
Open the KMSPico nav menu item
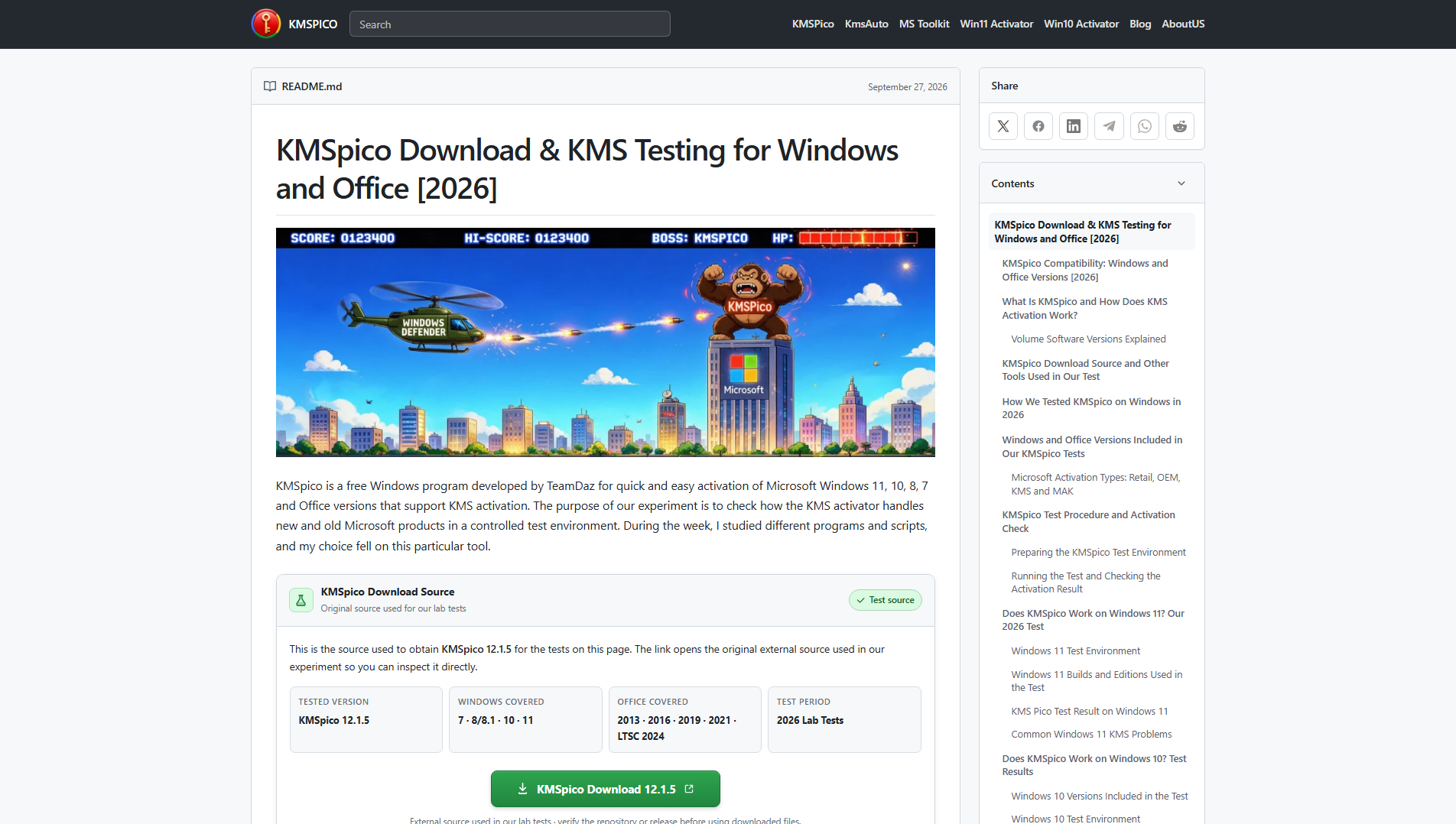pos(813,24)
